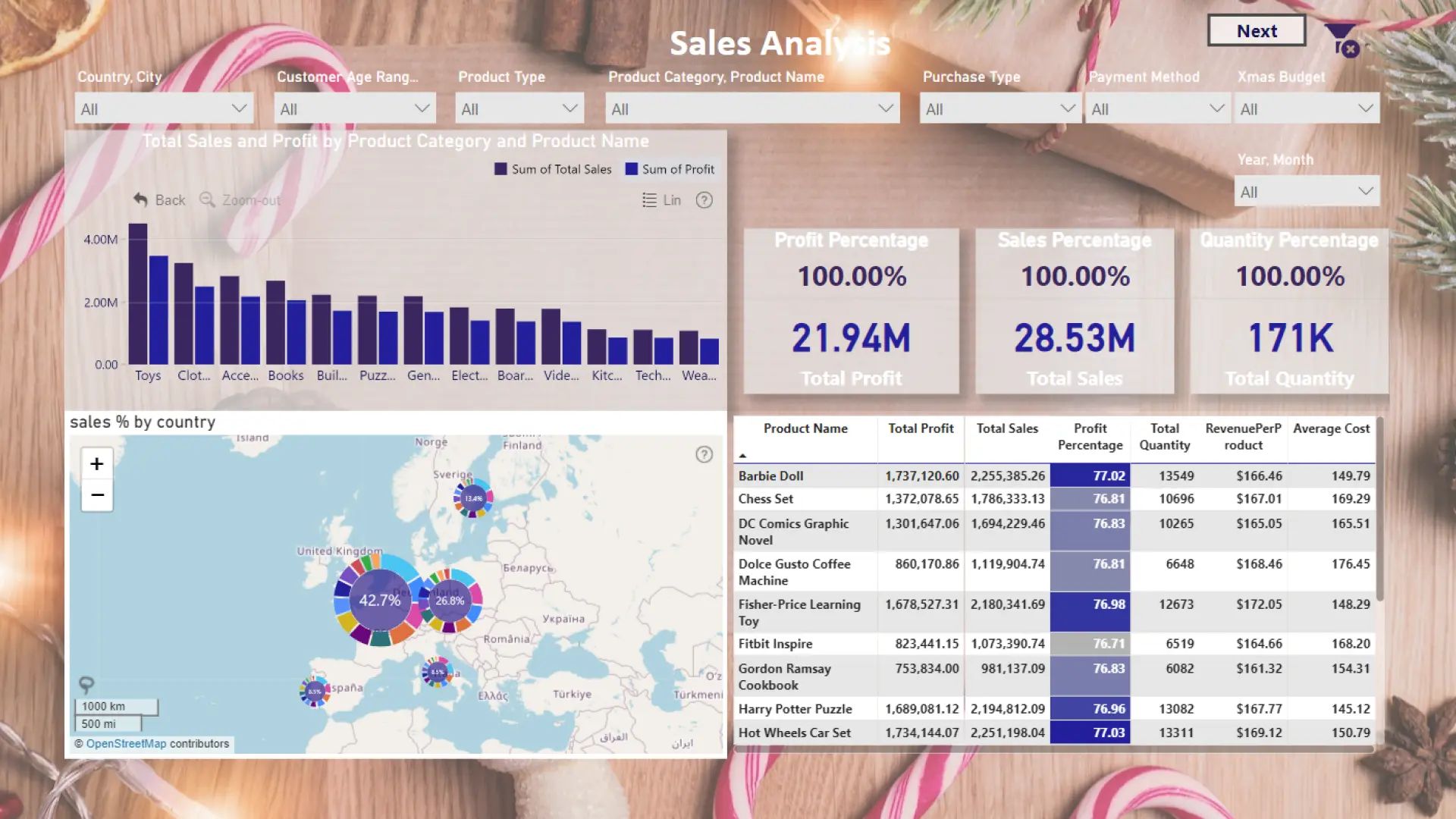Select the Fitbit Inspire row
Screen dimensions: 1456x819
(1054, 644)
